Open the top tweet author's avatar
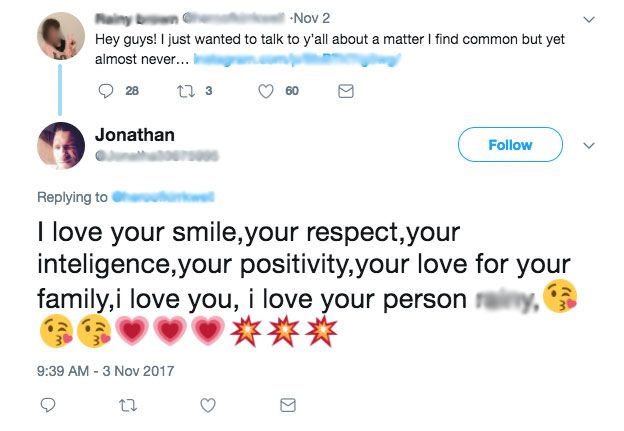 tap(61, 36)
